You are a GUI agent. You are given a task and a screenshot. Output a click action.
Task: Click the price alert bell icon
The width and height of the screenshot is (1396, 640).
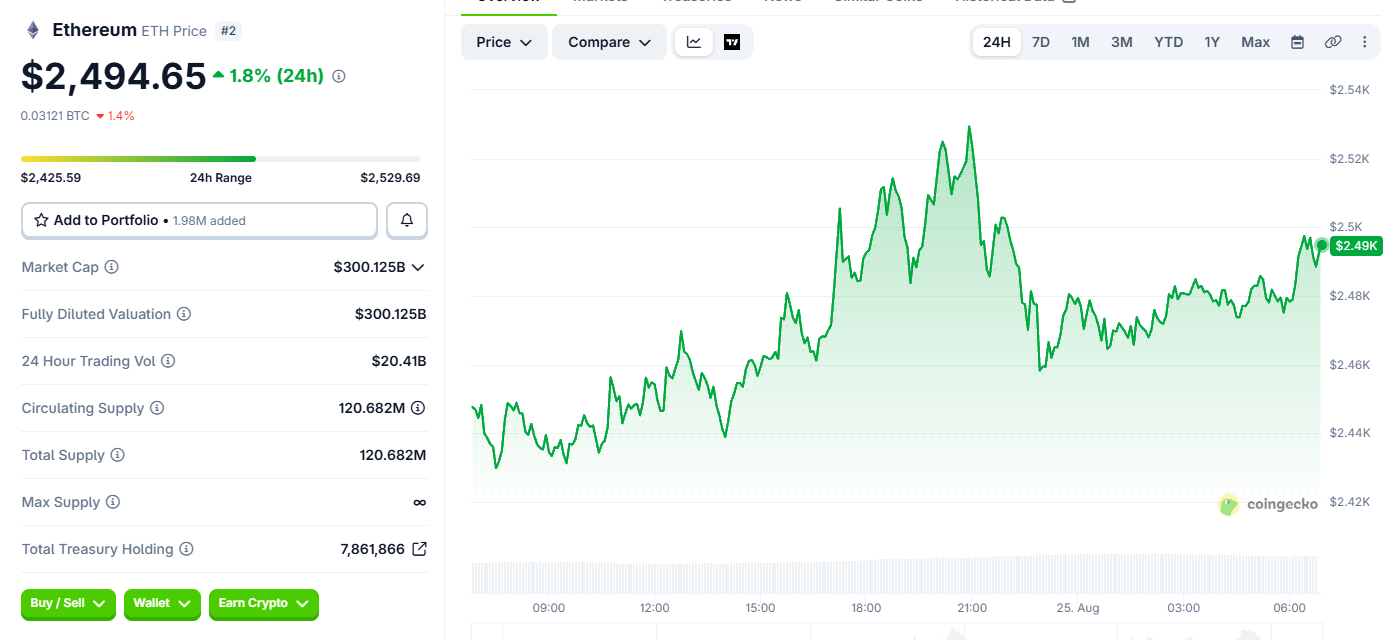[407, 220]
